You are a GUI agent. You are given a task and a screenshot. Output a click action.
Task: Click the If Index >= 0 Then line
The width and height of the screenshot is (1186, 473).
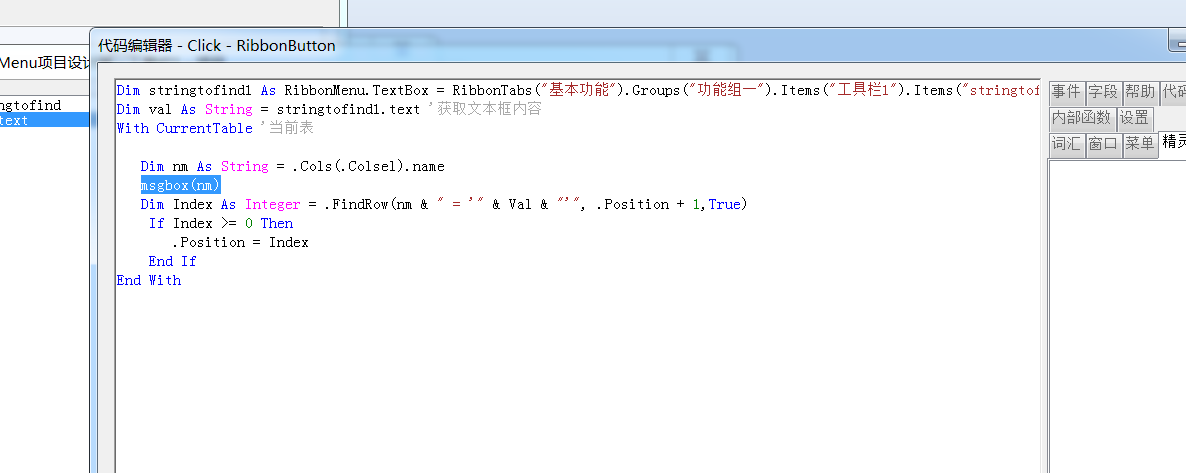221,223
